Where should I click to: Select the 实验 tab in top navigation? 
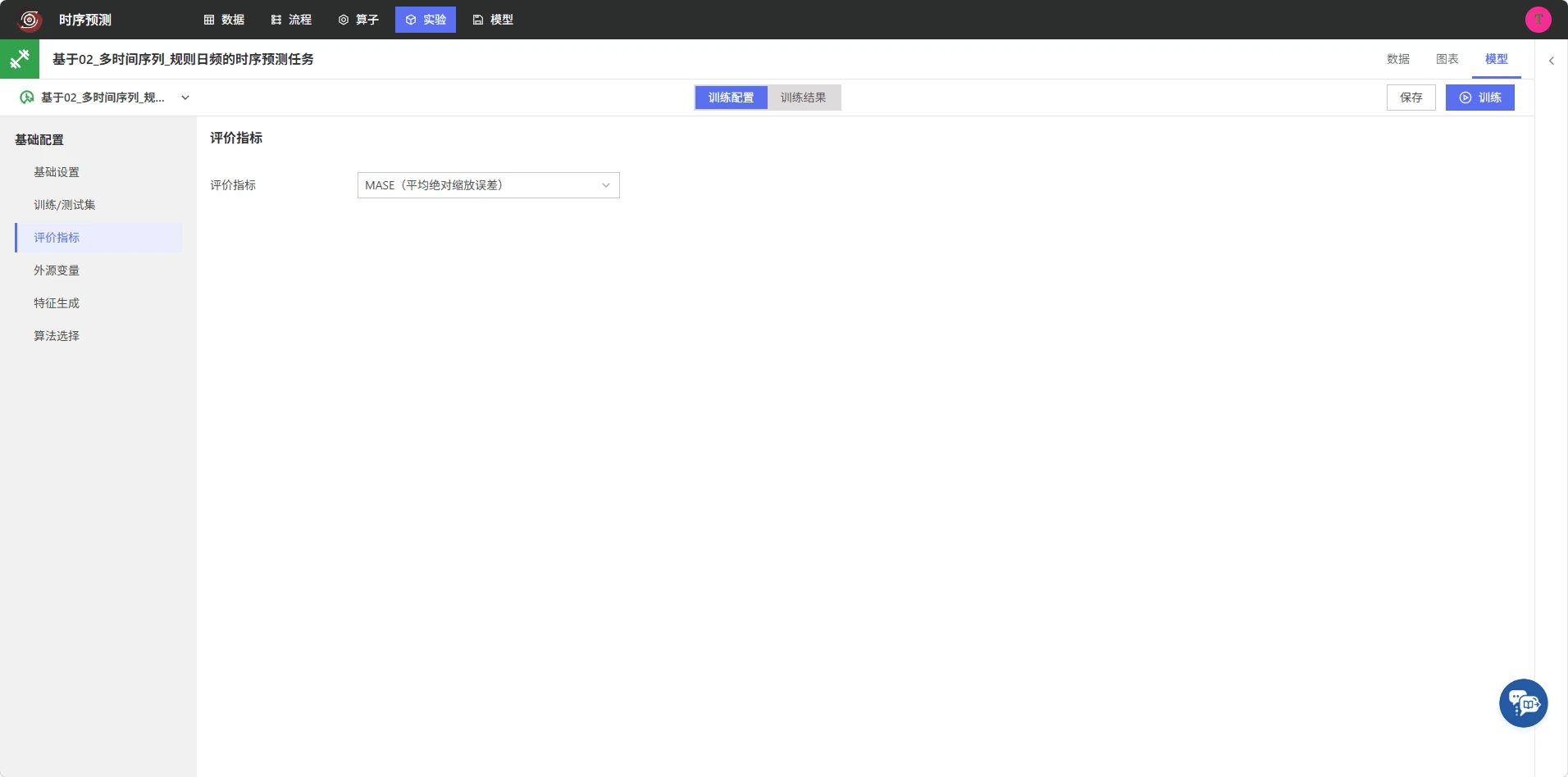[426, 20]
